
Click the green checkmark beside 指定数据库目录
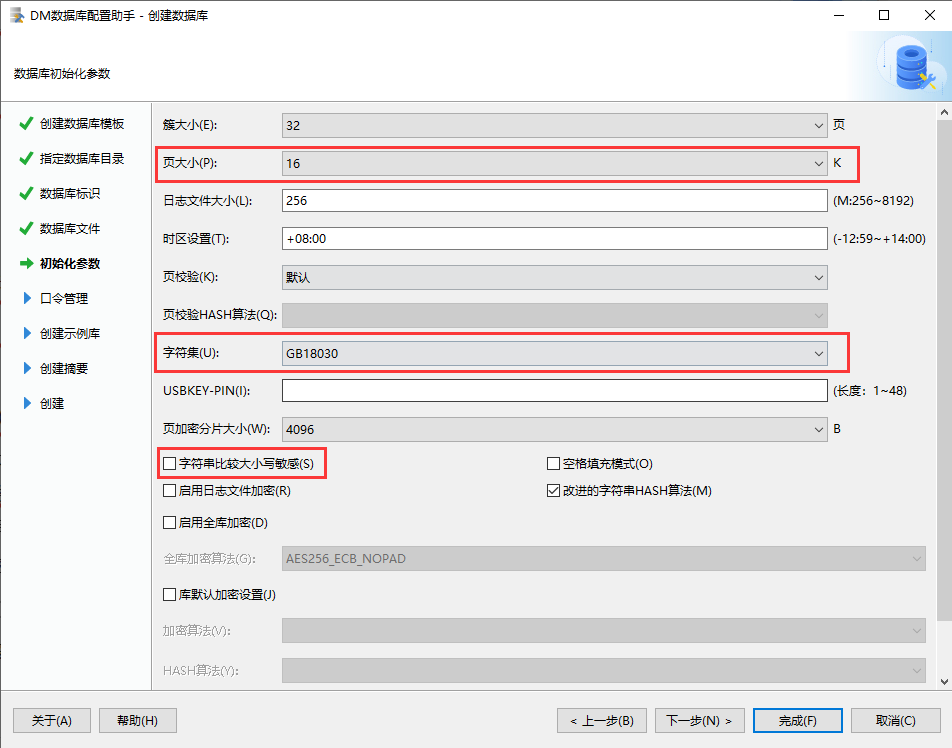coord(26,158)
